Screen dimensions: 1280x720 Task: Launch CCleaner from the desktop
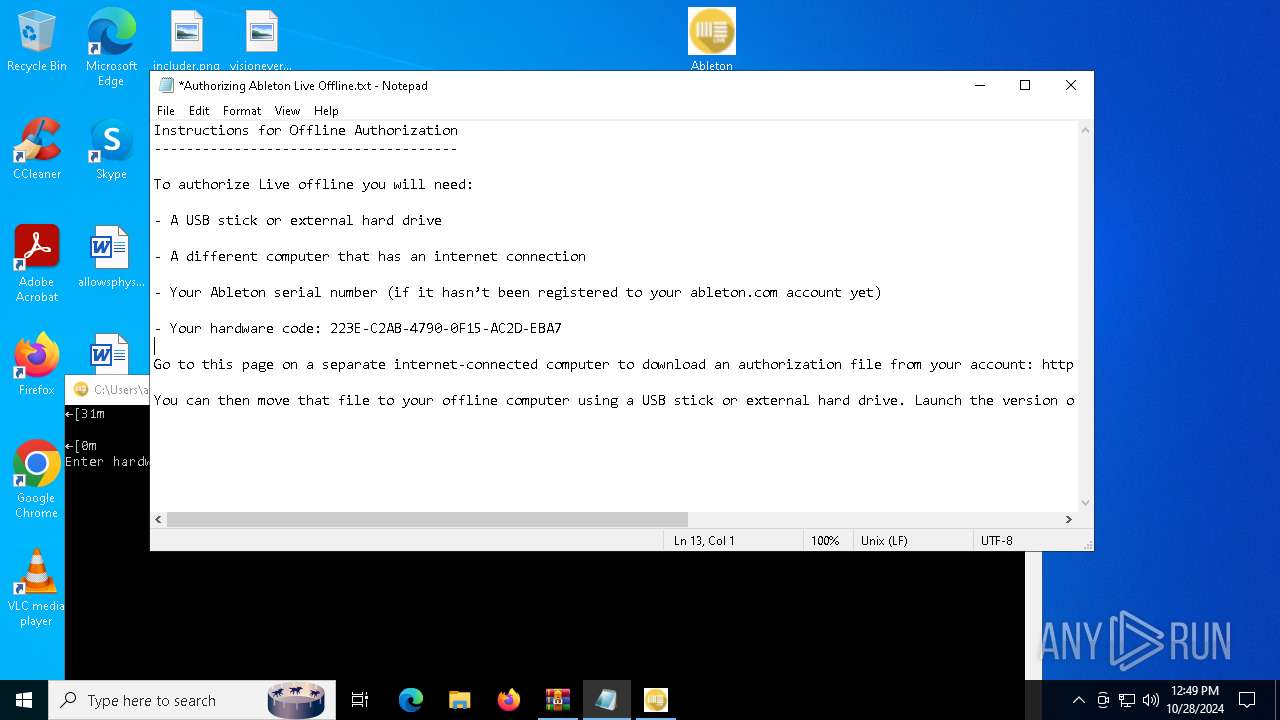point(37,149)
